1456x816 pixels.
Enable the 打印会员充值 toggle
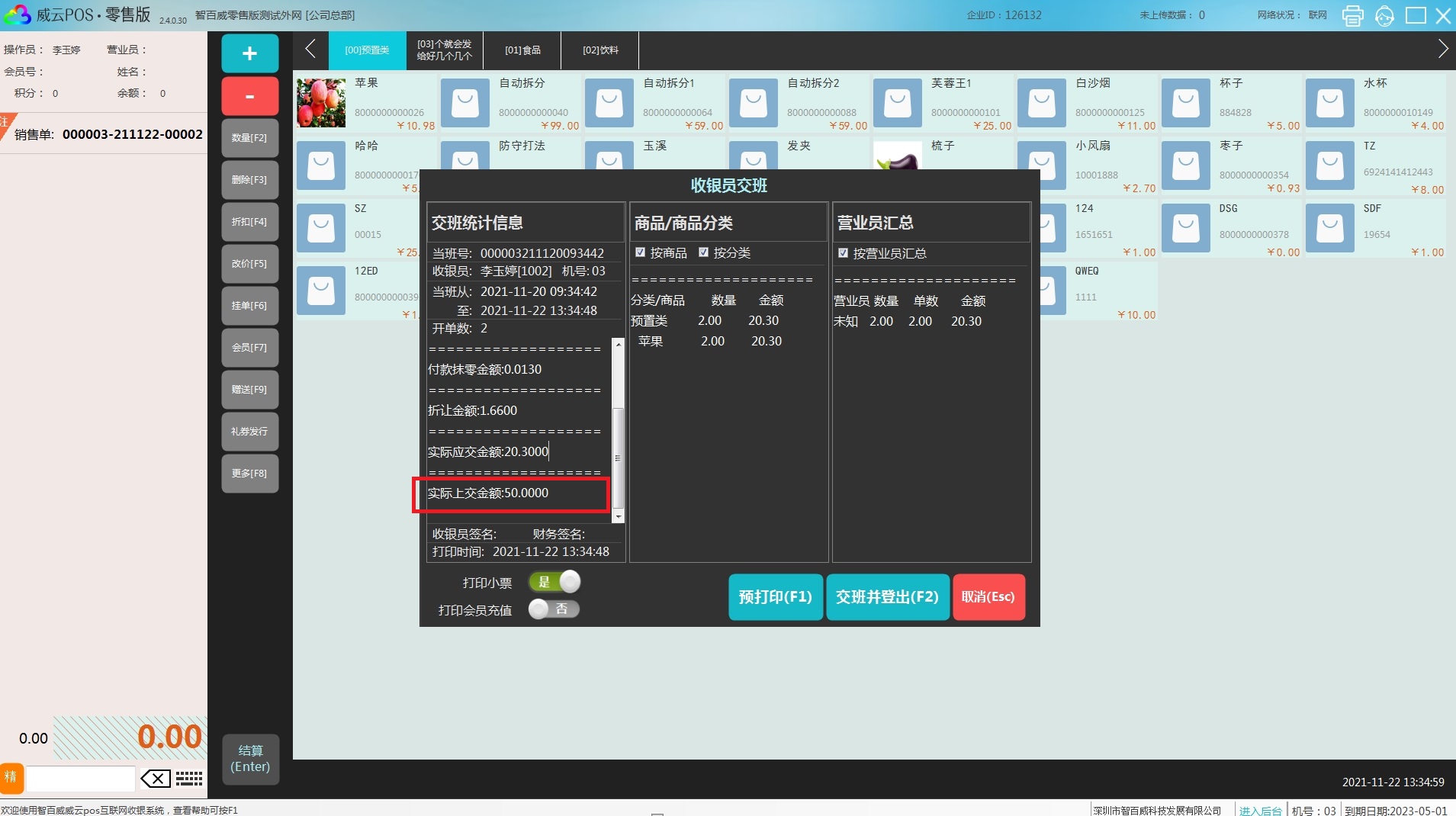click(554, 609)
